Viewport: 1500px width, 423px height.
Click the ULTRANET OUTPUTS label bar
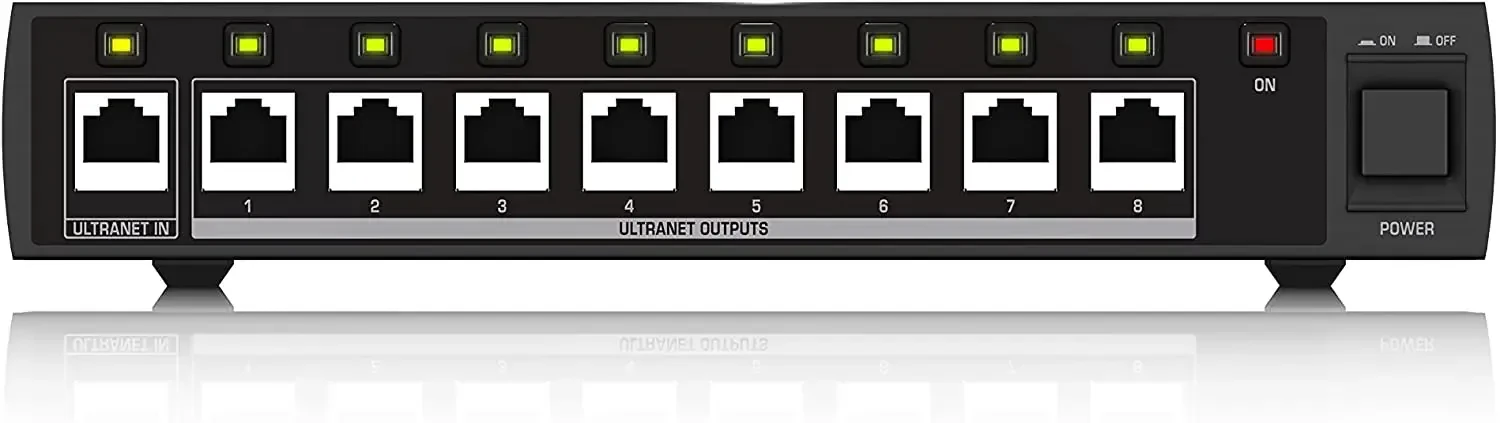tap(693, 229)
